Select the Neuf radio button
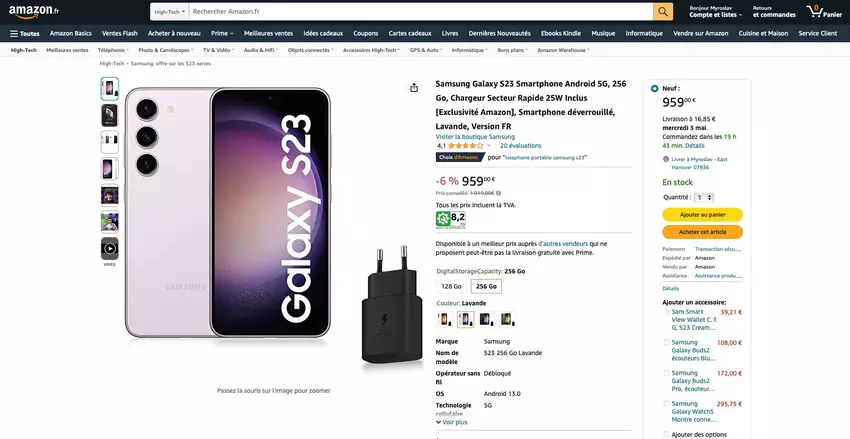 [x=655, y=88]
